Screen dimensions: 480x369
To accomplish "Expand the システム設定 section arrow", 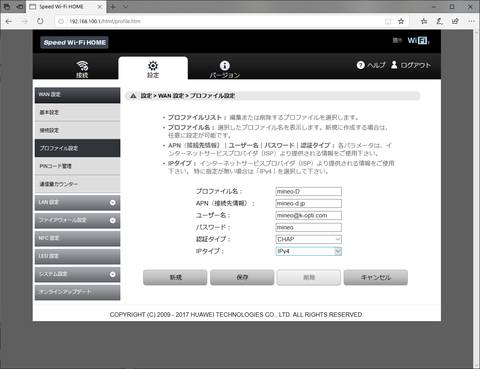I will click(113, 274).
